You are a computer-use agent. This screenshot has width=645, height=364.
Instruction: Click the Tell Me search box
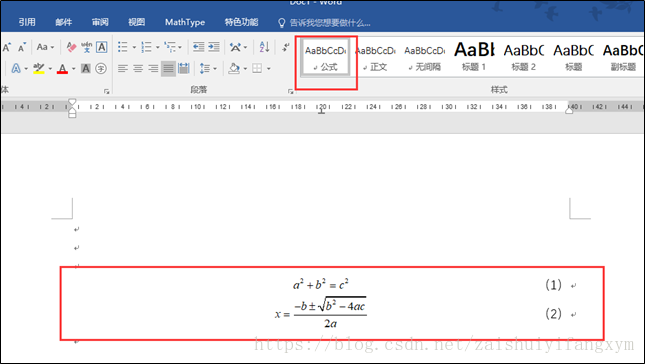coord(324,23)
